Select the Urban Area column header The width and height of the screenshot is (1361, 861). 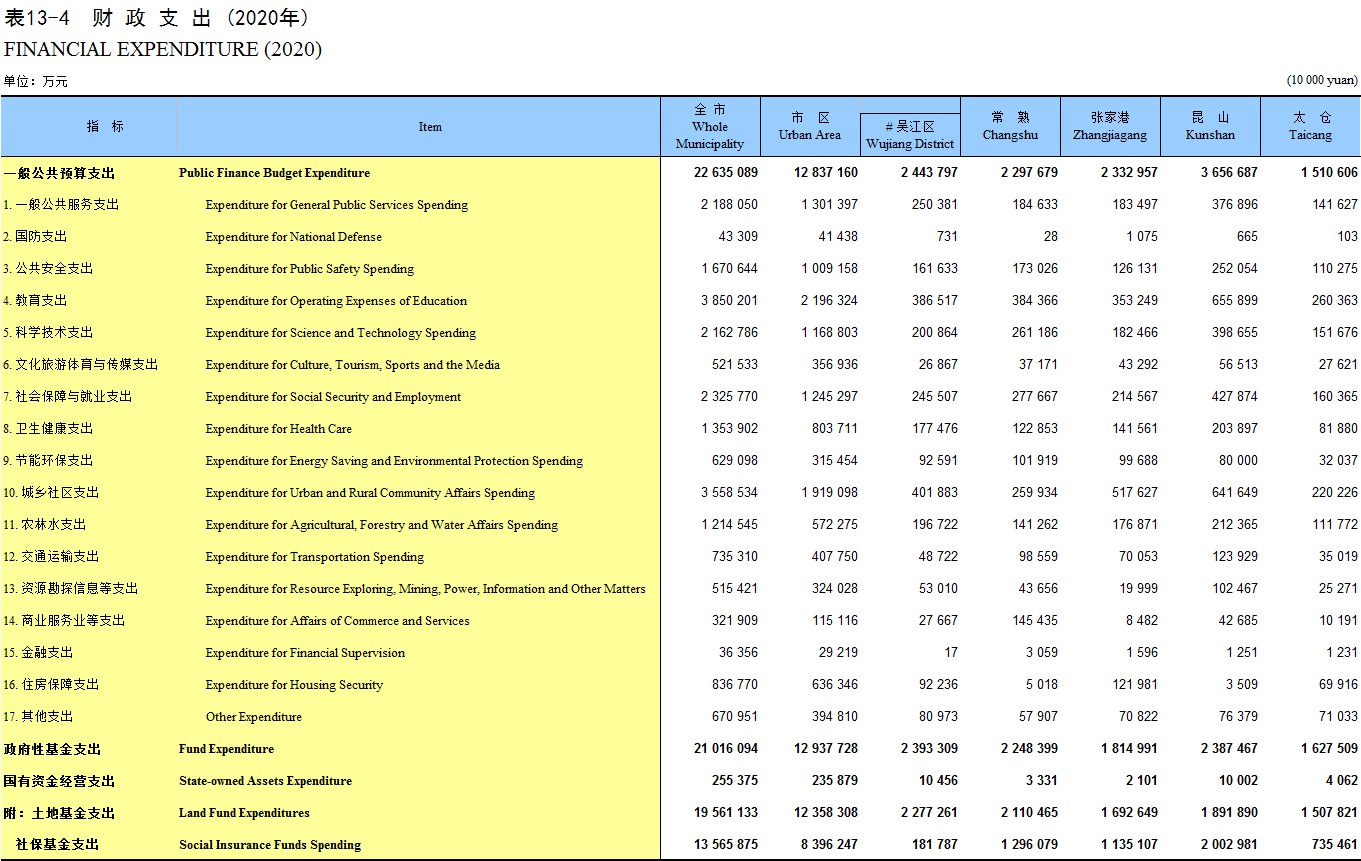810,127
